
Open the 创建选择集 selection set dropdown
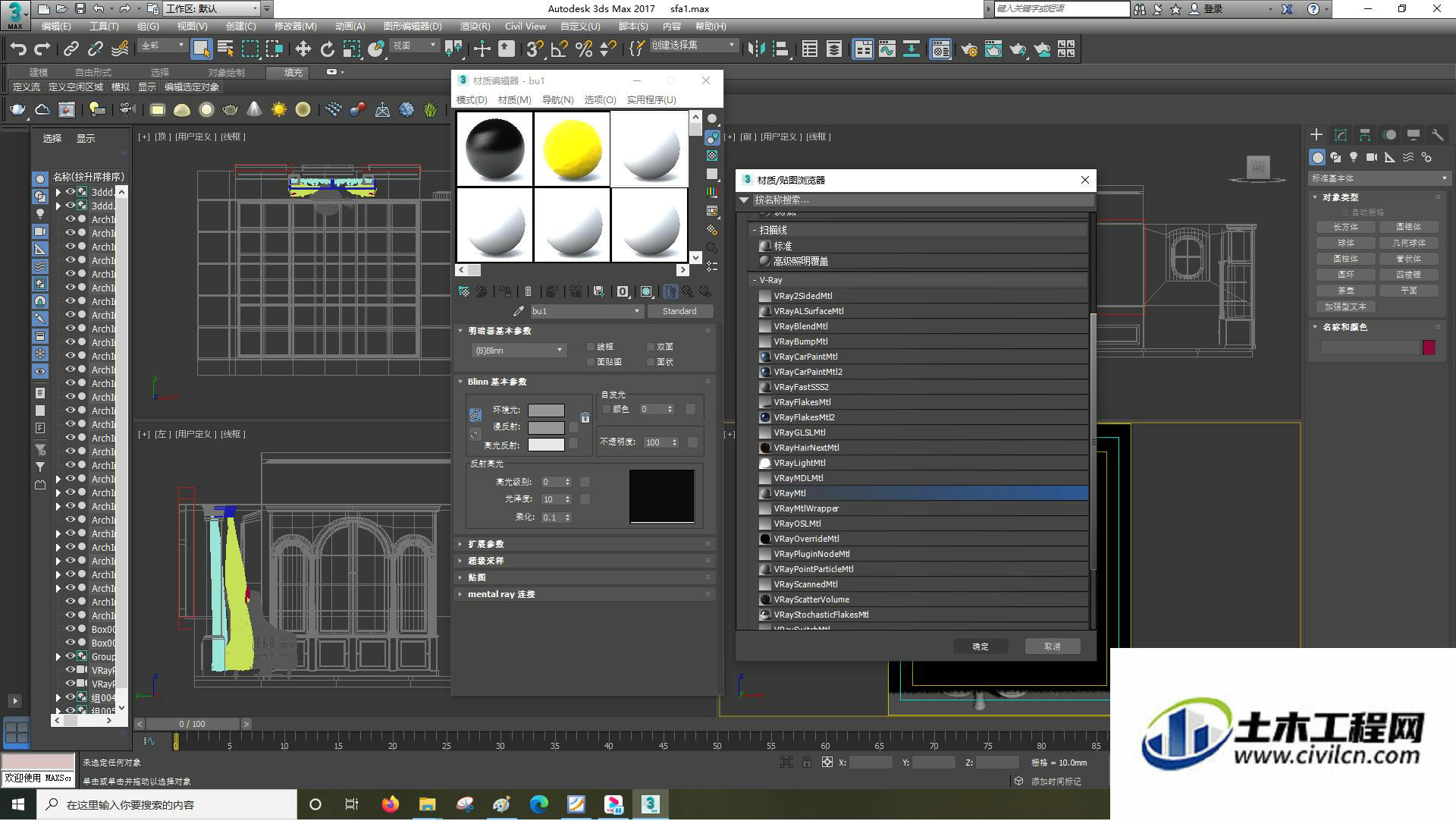coord(694,46)
